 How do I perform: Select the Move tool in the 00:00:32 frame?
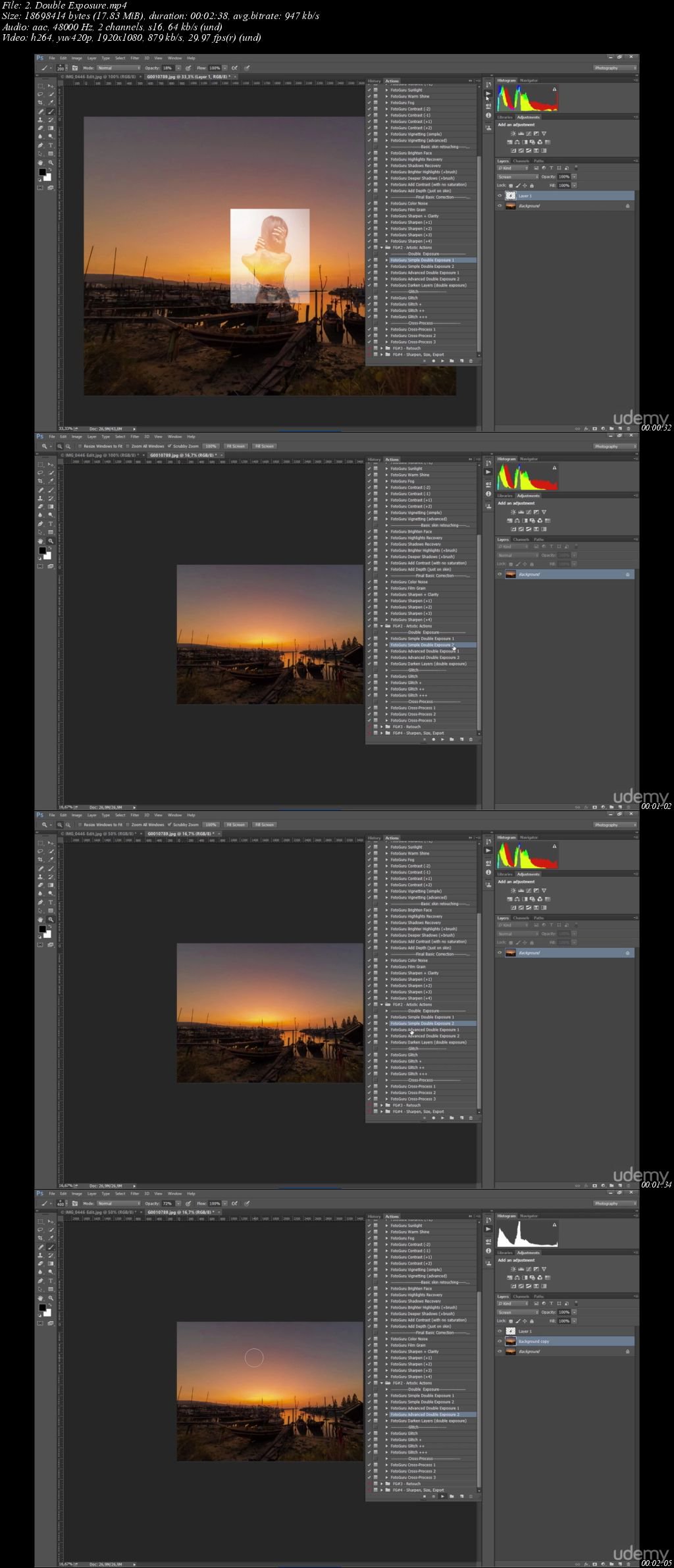51,86
